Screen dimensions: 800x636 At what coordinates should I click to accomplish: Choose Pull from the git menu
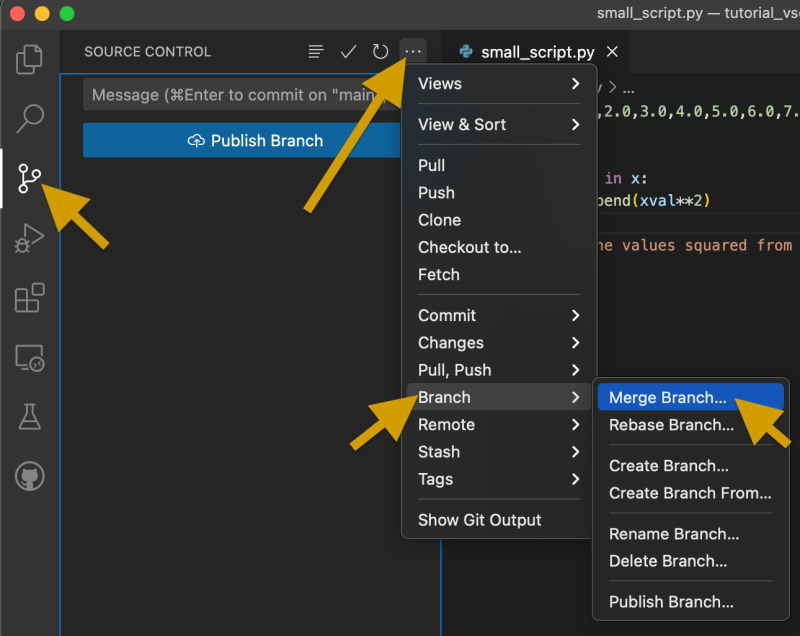coord(499,165)
